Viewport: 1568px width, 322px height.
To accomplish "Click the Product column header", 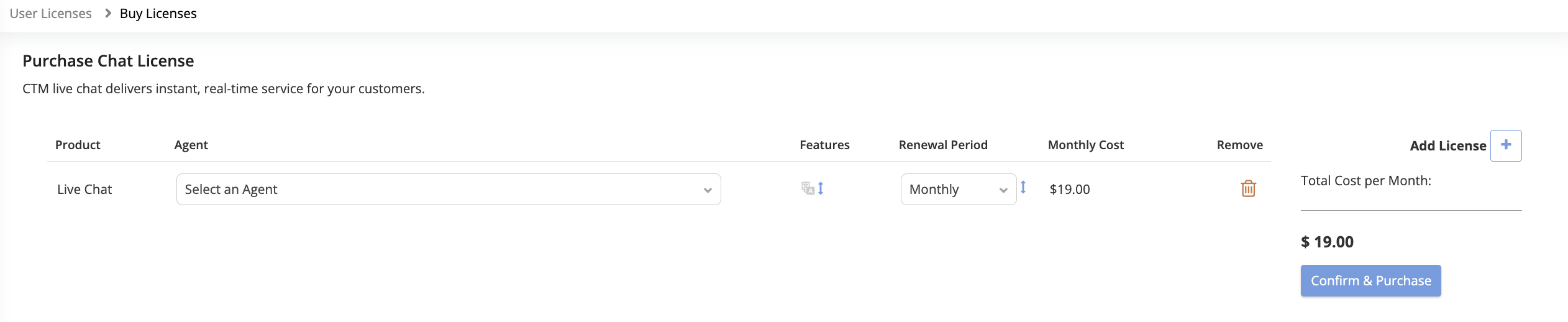I will 78,145.
